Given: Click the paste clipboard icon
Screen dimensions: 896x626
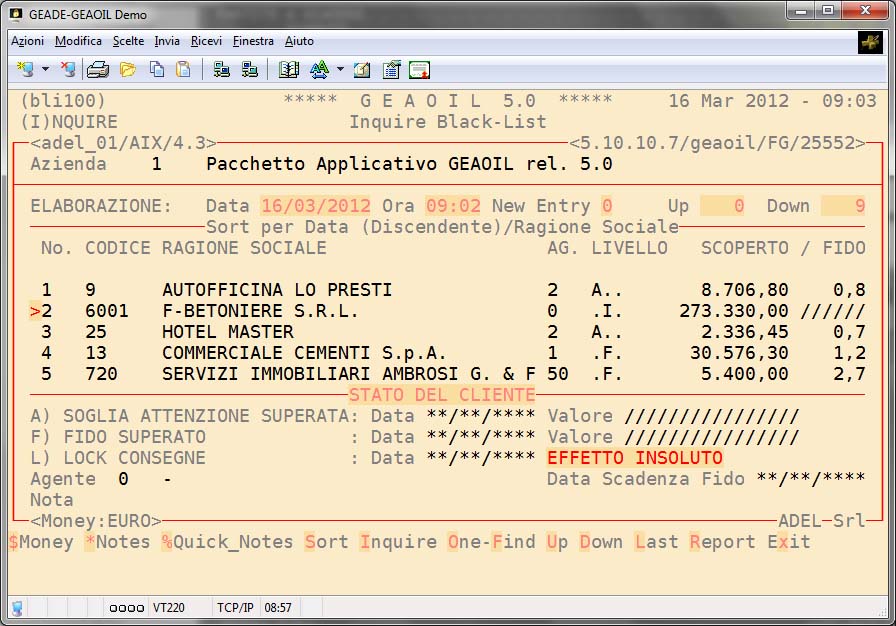Looking at the screenshot, I should click(183, 69).
